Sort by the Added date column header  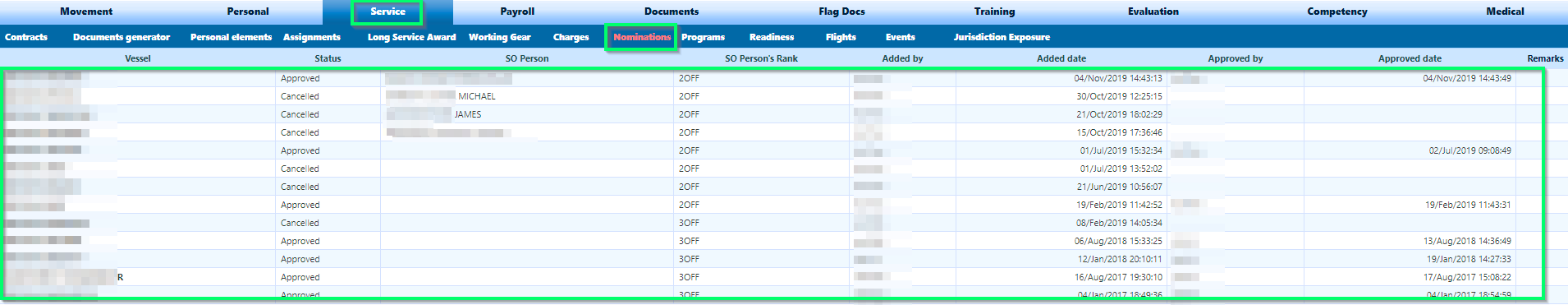(1061, 58)
